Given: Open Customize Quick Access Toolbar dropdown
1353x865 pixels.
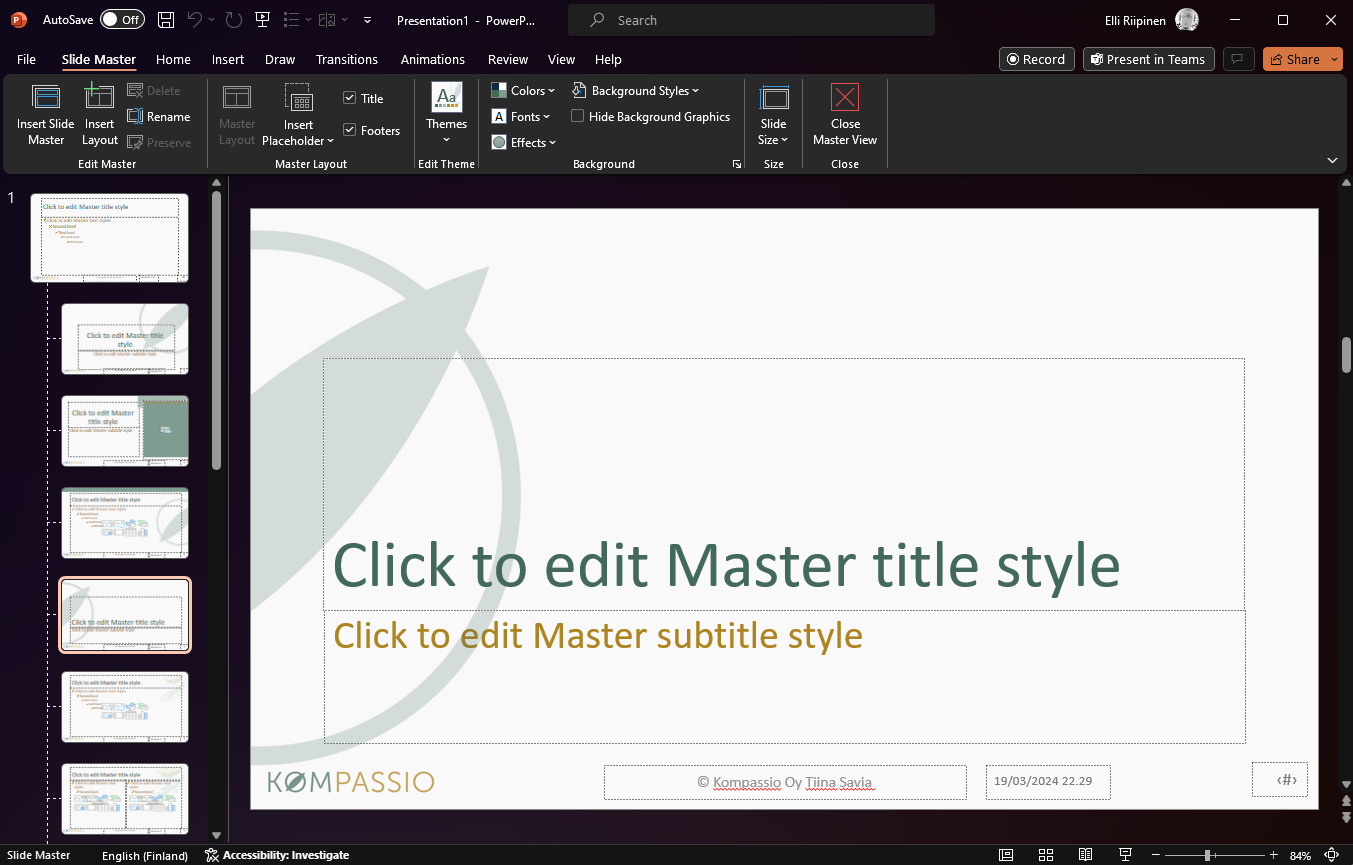Looking at the screenshot, I should pos(367,20).
